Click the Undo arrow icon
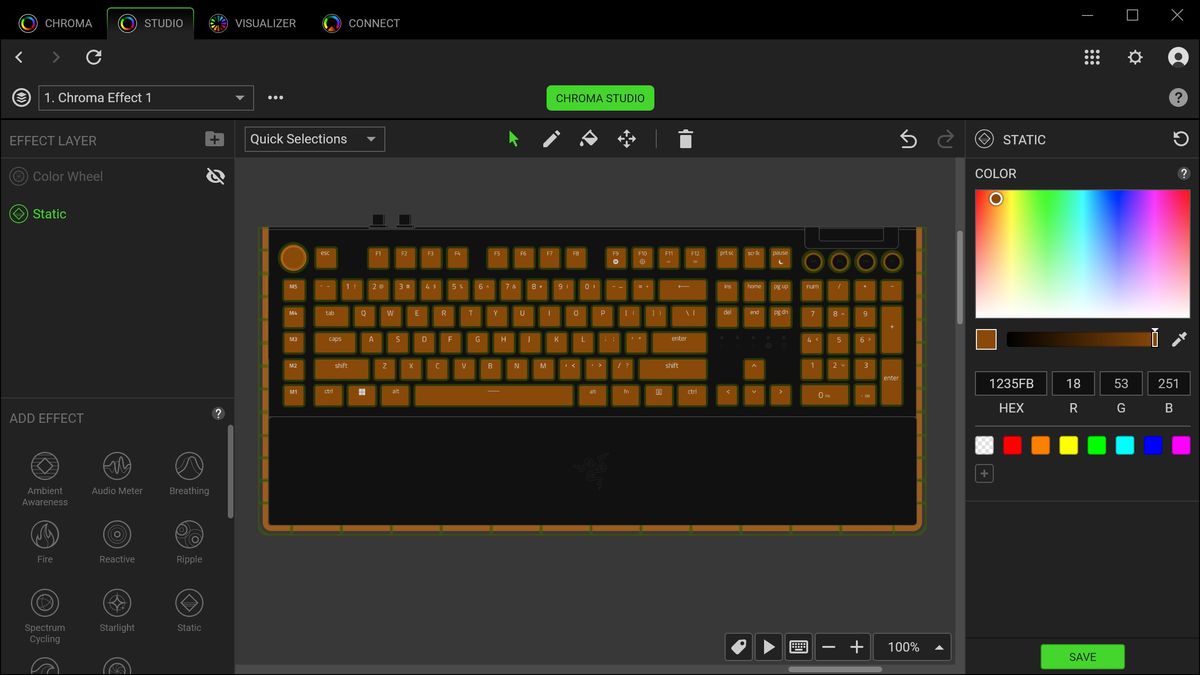Image resolution: width=1200 pixels, height=675 pixels. [908, 139]
